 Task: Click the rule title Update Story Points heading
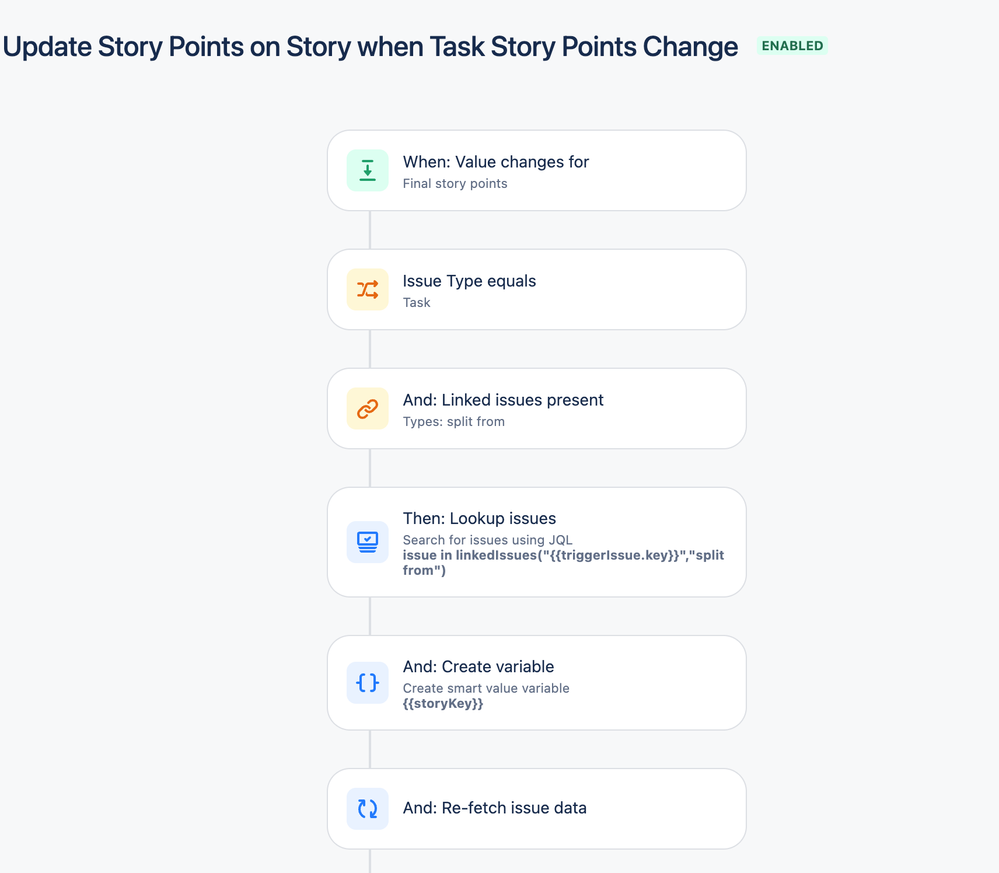pyautogui.click(x=370, y=47)
